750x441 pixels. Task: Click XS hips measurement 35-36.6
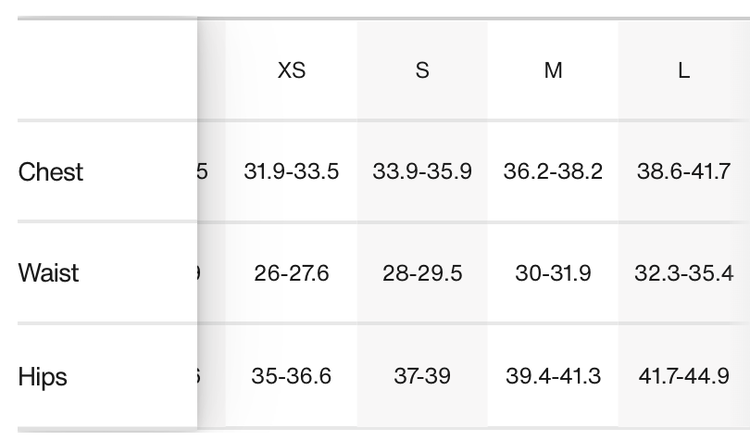291,377
